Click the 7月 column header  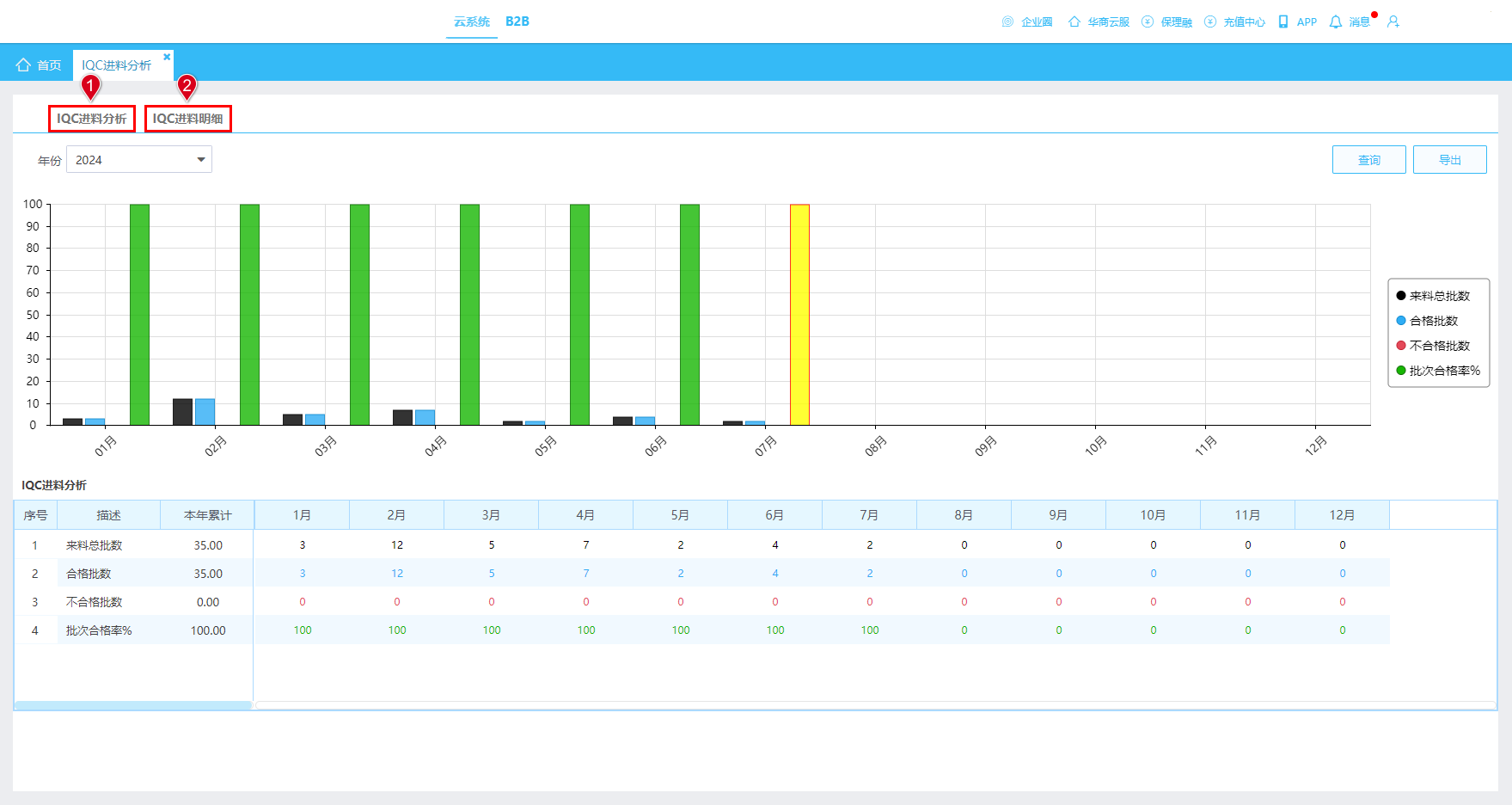(869, 515)
